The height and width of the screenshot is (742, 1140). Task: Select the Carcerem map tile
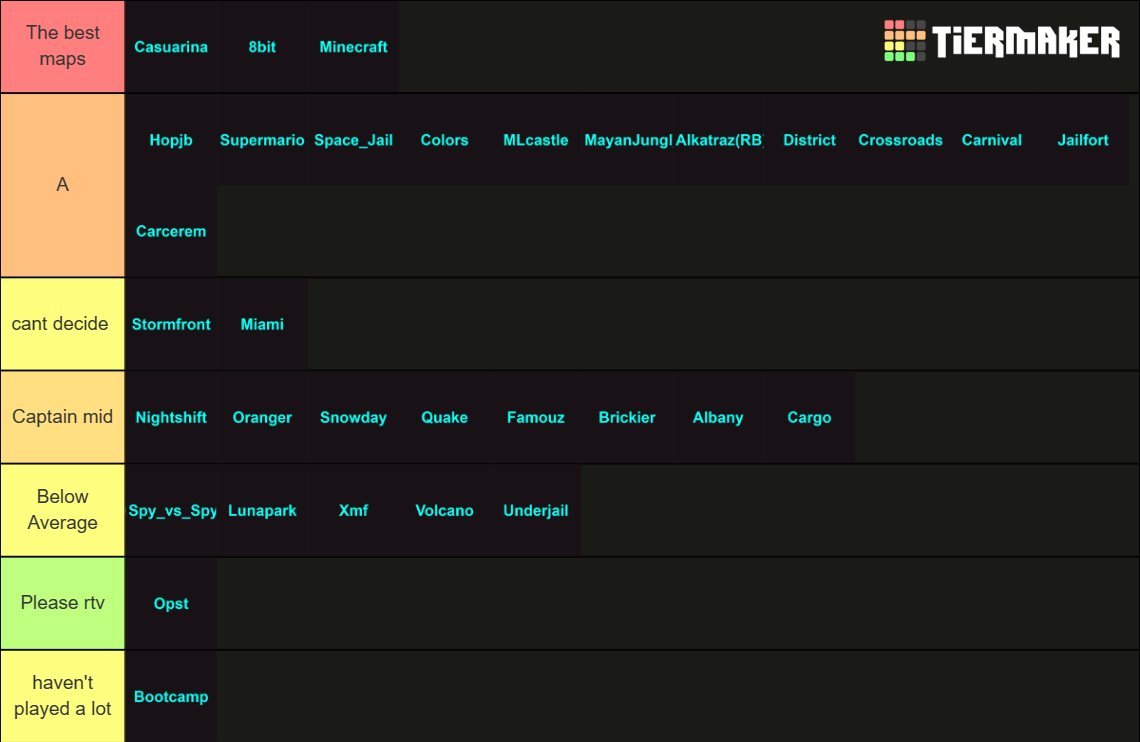(x=171, y=231)
